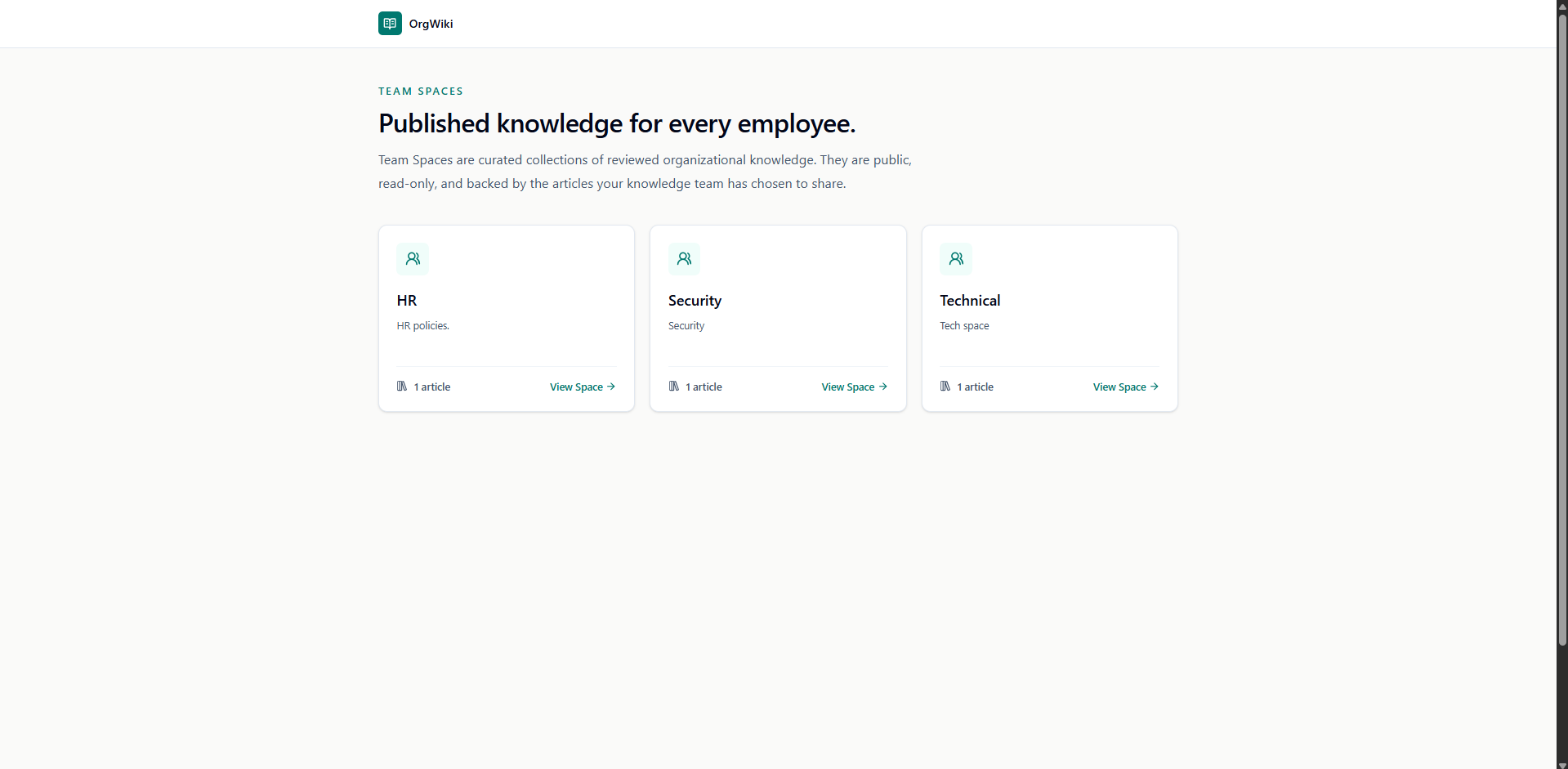This screenshot has width=1568, height=769.
Task: Select the Technical card title
Action: (x=970, y=301)
